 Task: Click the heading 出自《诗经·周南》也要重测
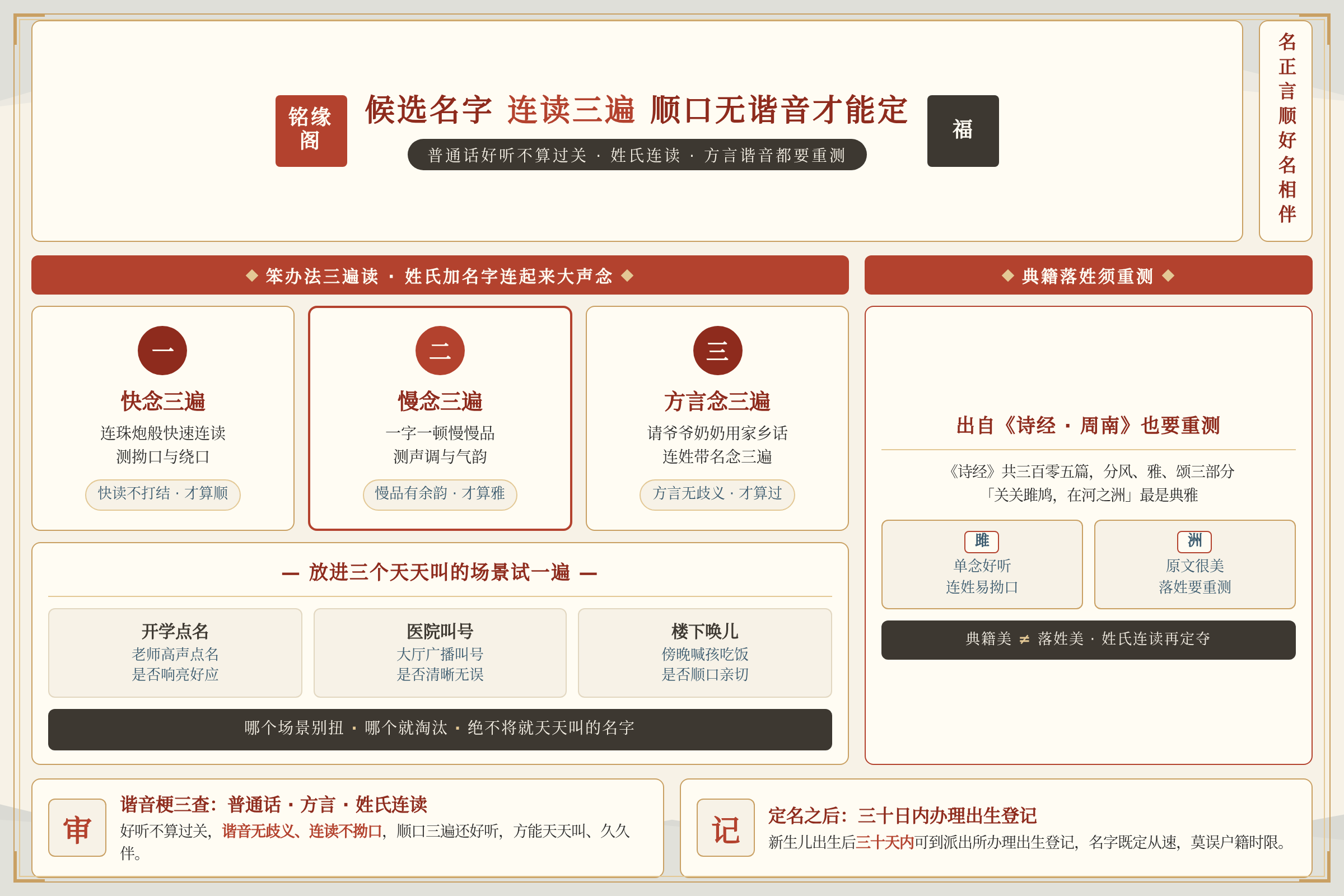(x=1088, y=426)
